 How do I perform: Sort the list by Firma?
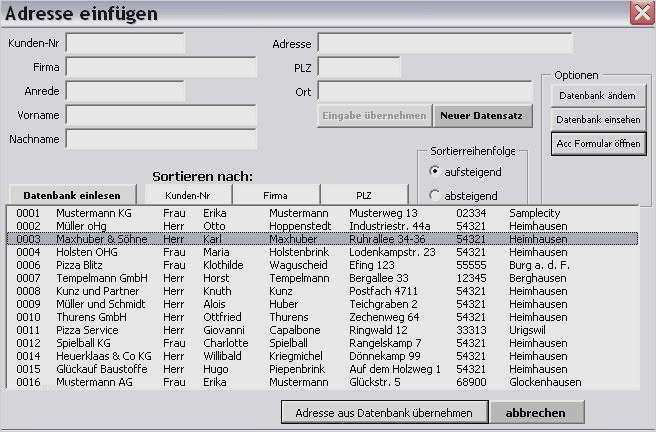point(275,195)
